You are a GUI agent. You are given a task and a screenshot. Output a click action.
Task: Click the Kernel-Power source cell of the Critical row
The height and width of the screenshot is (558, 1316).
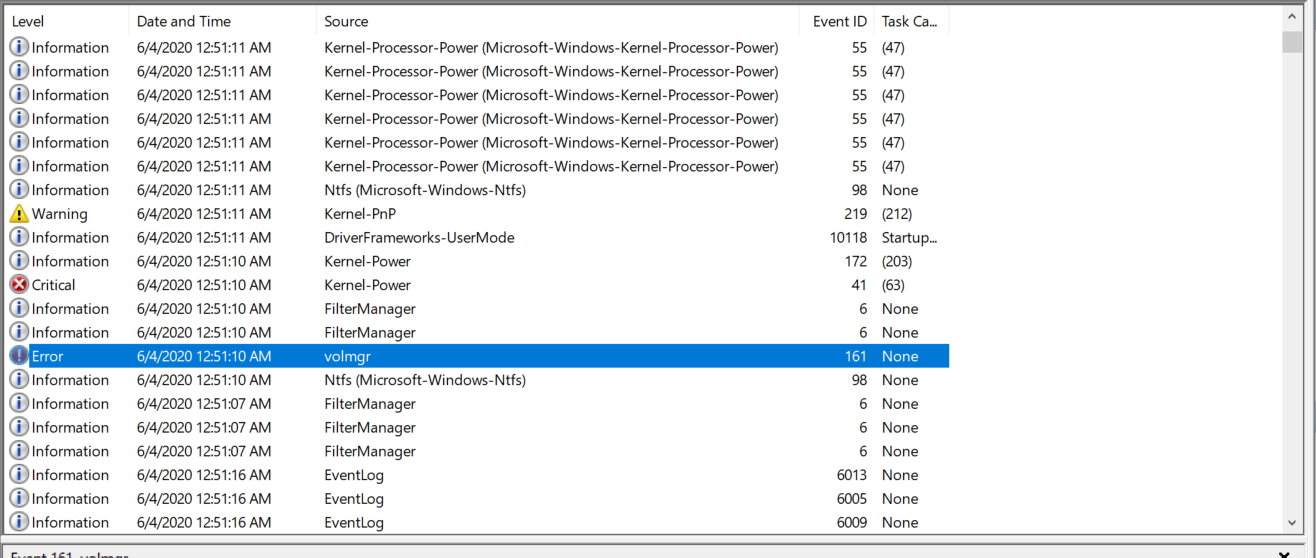coord(367,285)
